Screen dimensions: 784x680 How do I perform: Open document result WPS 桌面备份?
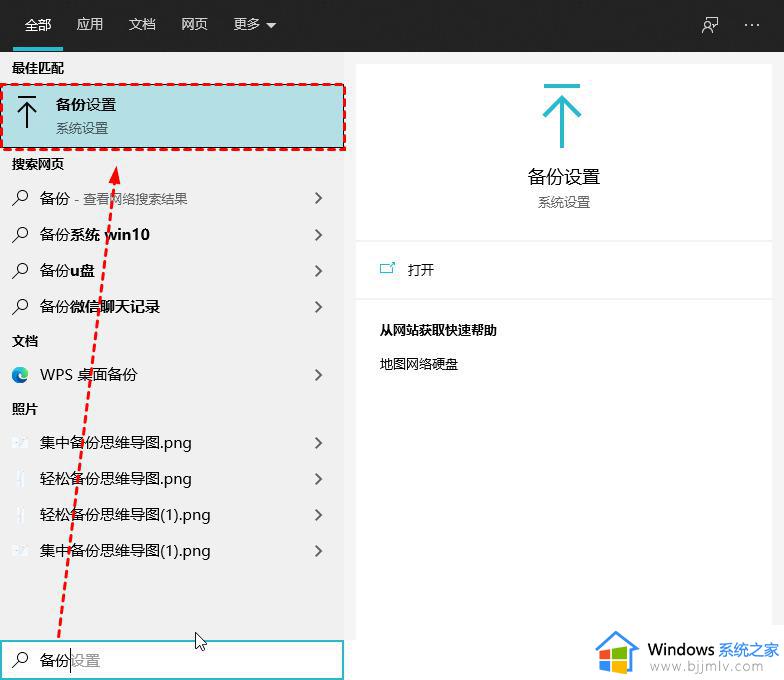tap(88, 374)
